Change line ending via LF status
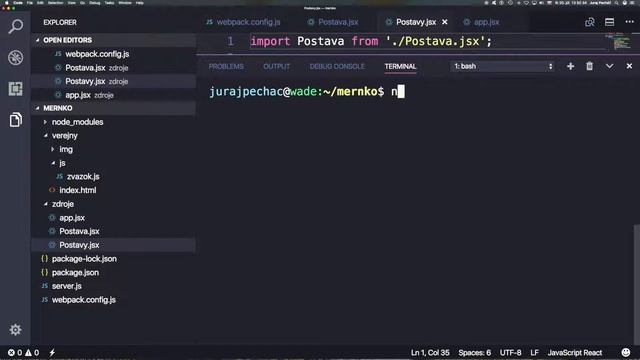The image size is (640, 360). click(534, 353)
